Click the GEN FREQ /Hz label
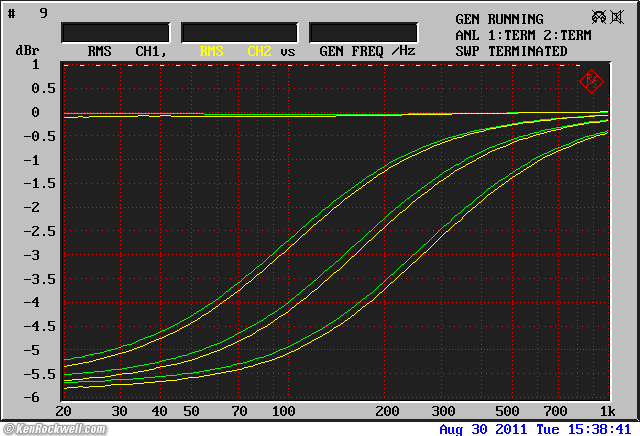 coord(367,51)
